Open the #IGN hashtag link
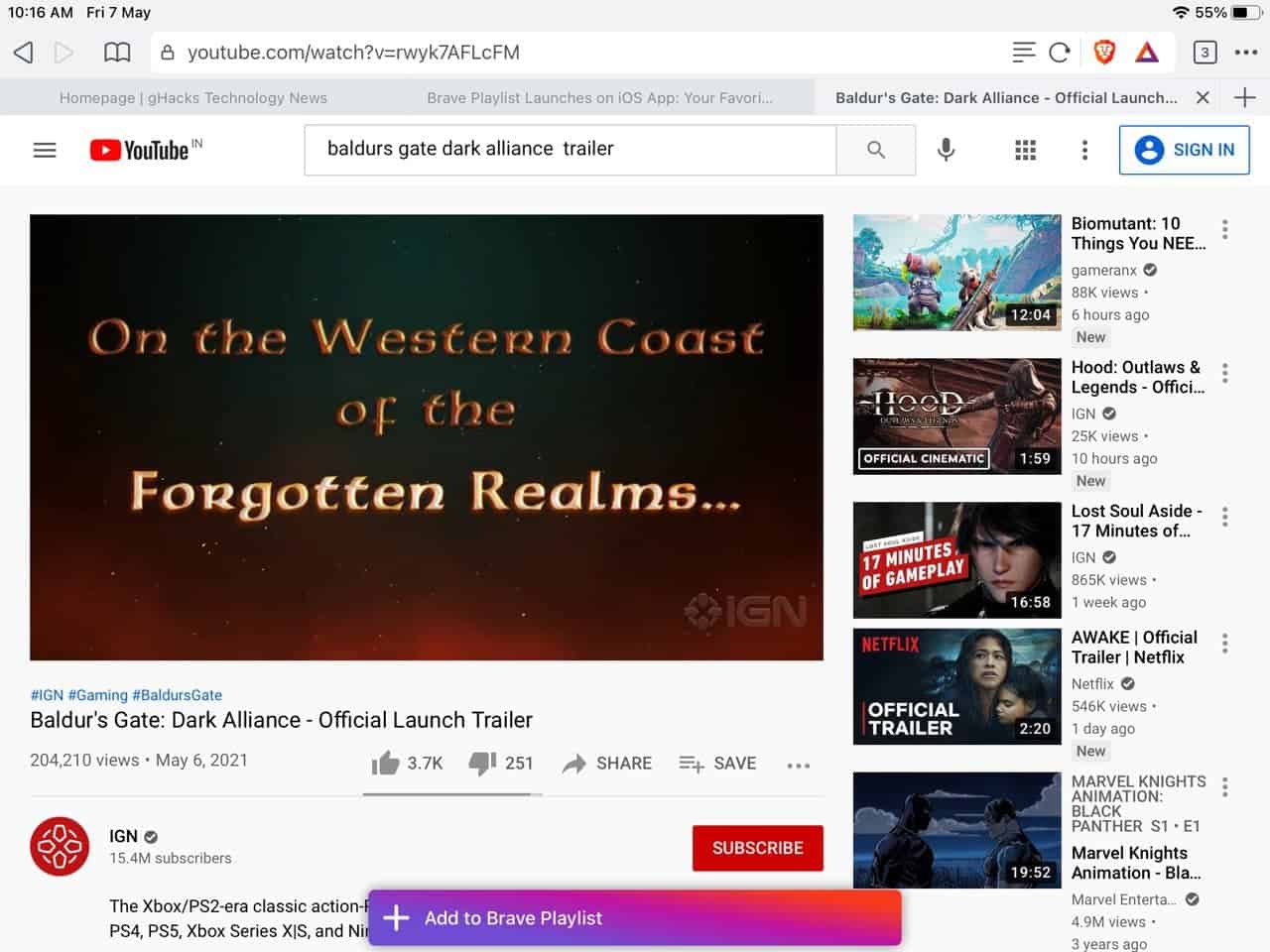 tap(47, 695)
